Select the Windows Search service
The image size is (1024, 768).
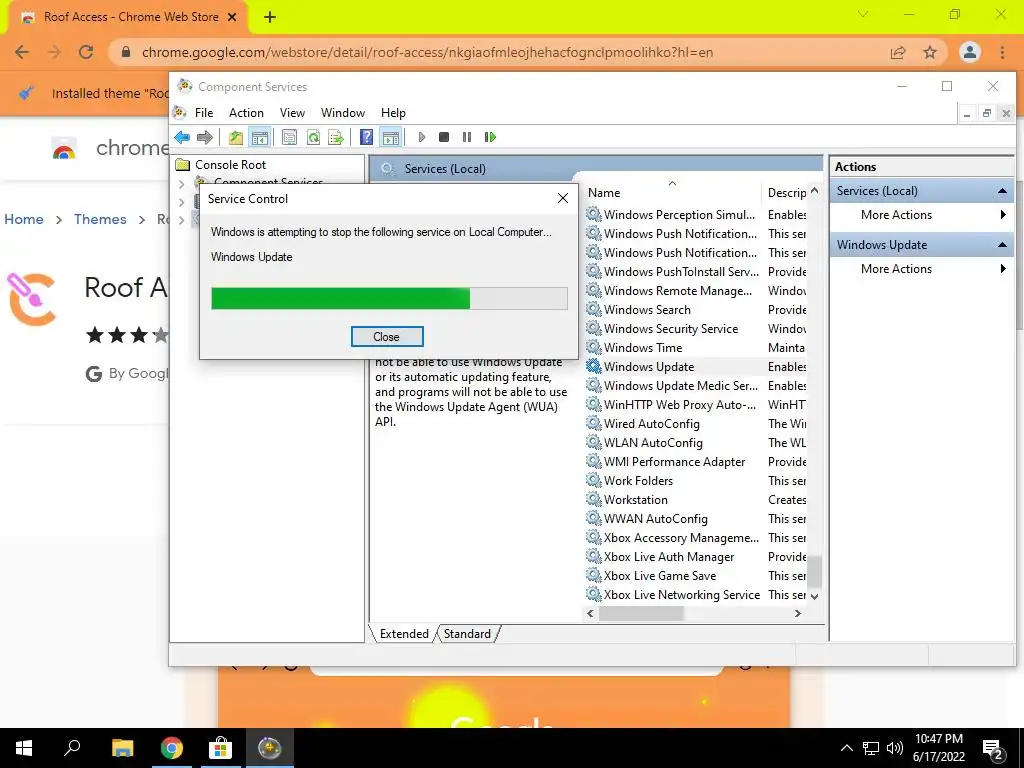tap(696, 310)
